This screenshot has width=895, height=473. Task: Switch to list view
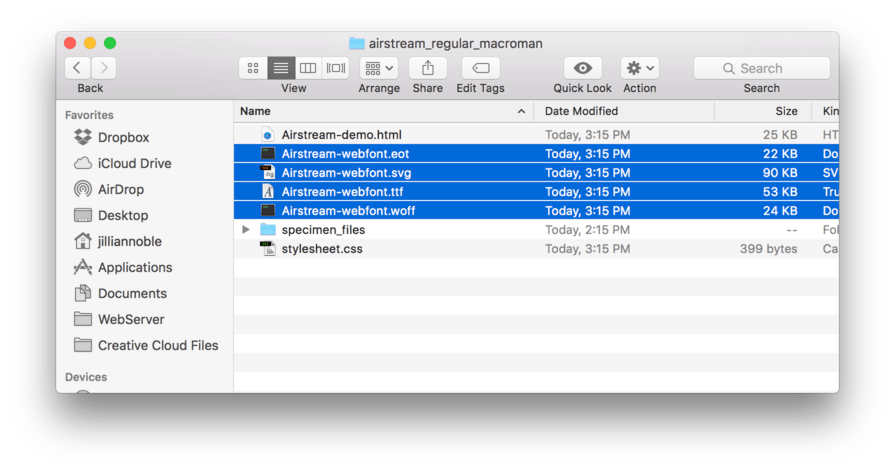281,68
